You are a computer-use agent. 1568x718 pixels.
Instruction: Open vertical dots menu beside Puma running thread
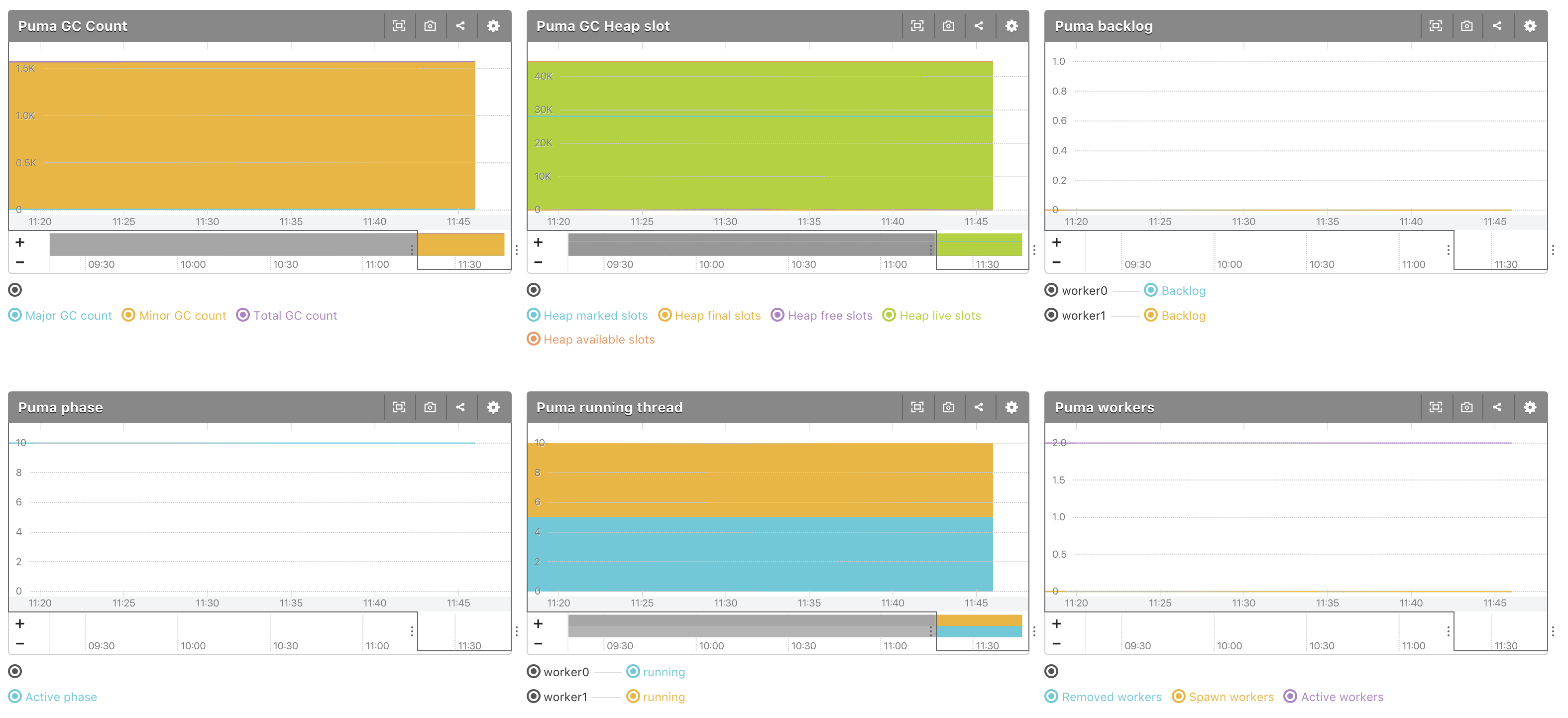click(1034, 631)
